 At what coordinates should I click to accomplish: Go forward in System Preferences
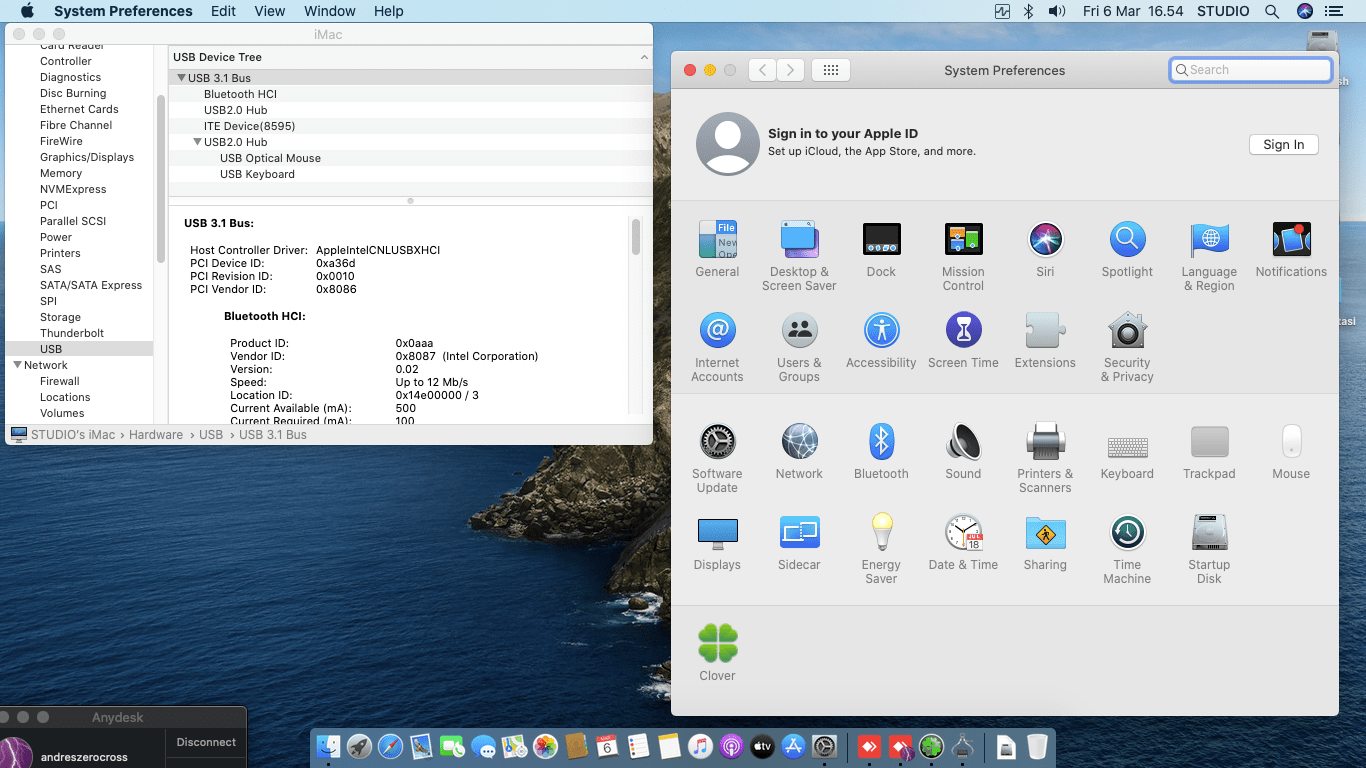791,70
